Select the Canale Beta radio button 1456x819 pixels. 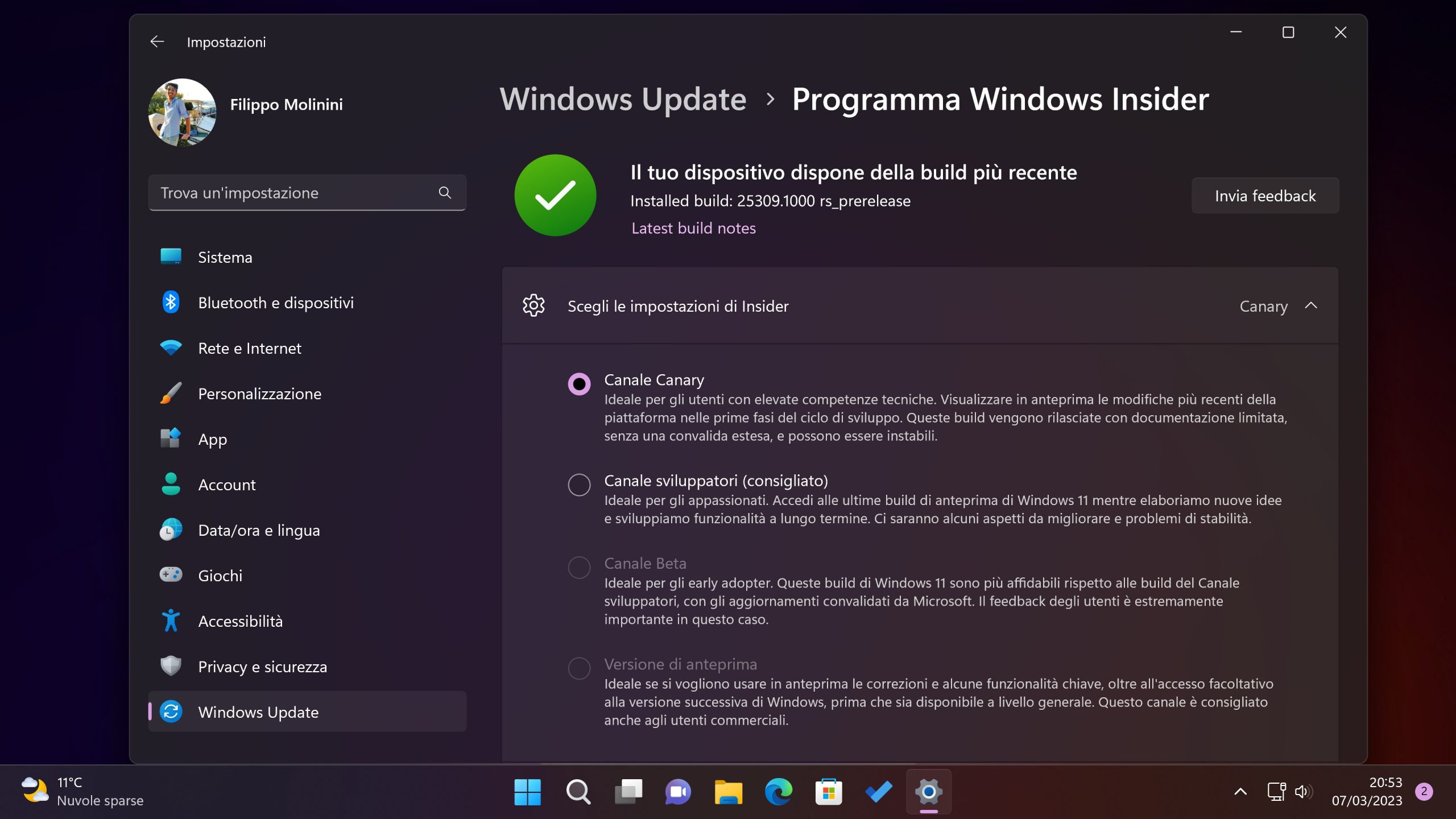(579, 567)
